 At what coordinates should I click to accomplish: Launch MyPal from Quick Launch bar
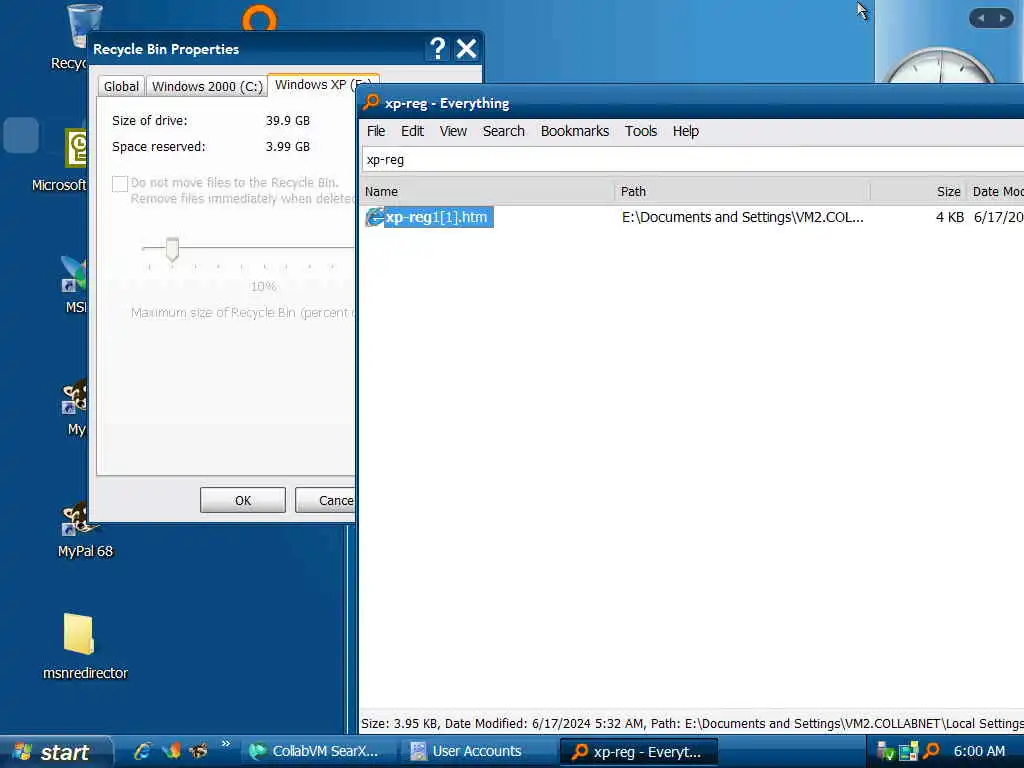click(199, 751)
